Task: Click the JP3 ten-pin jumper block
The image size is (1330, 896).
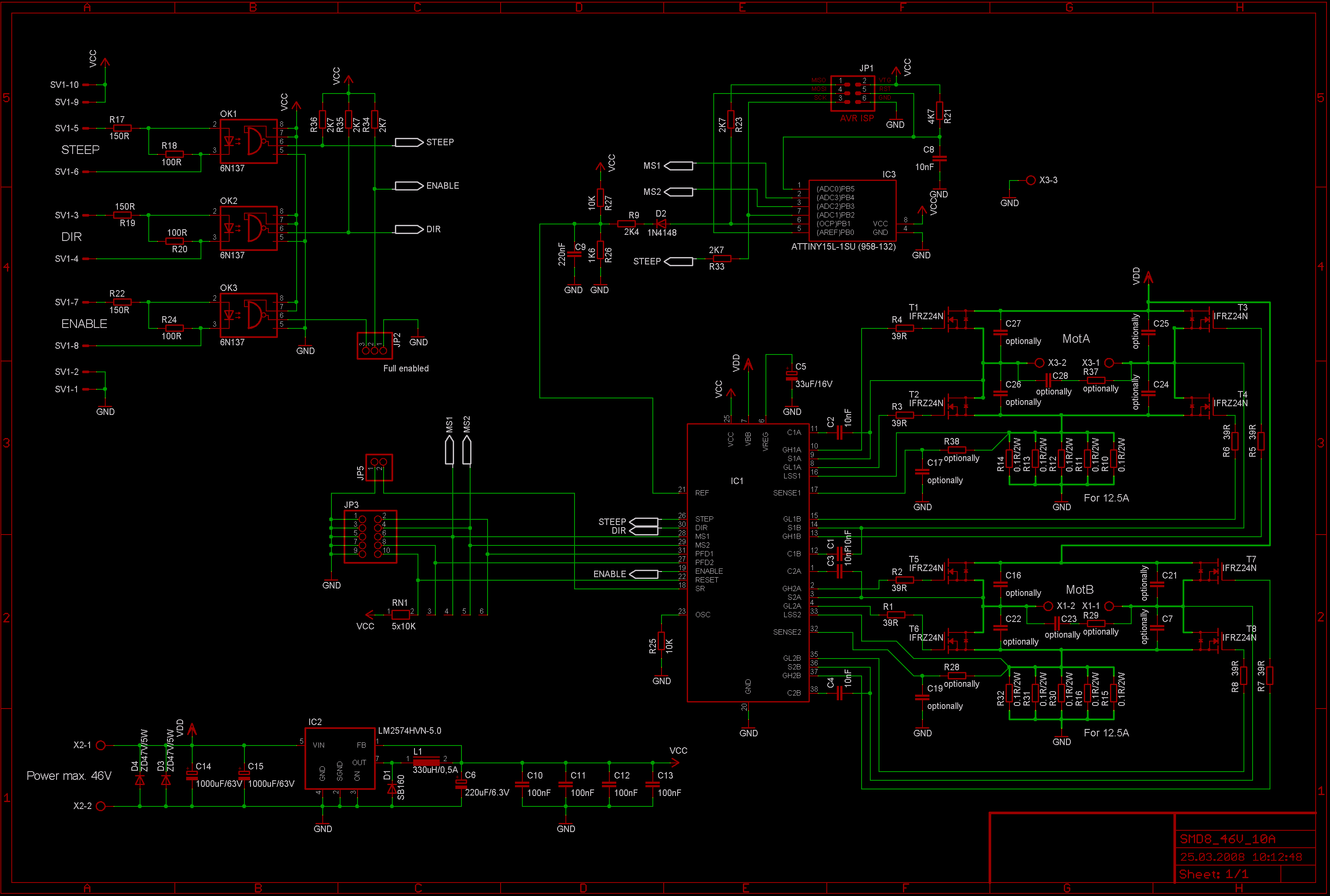Action: point(370,537)
